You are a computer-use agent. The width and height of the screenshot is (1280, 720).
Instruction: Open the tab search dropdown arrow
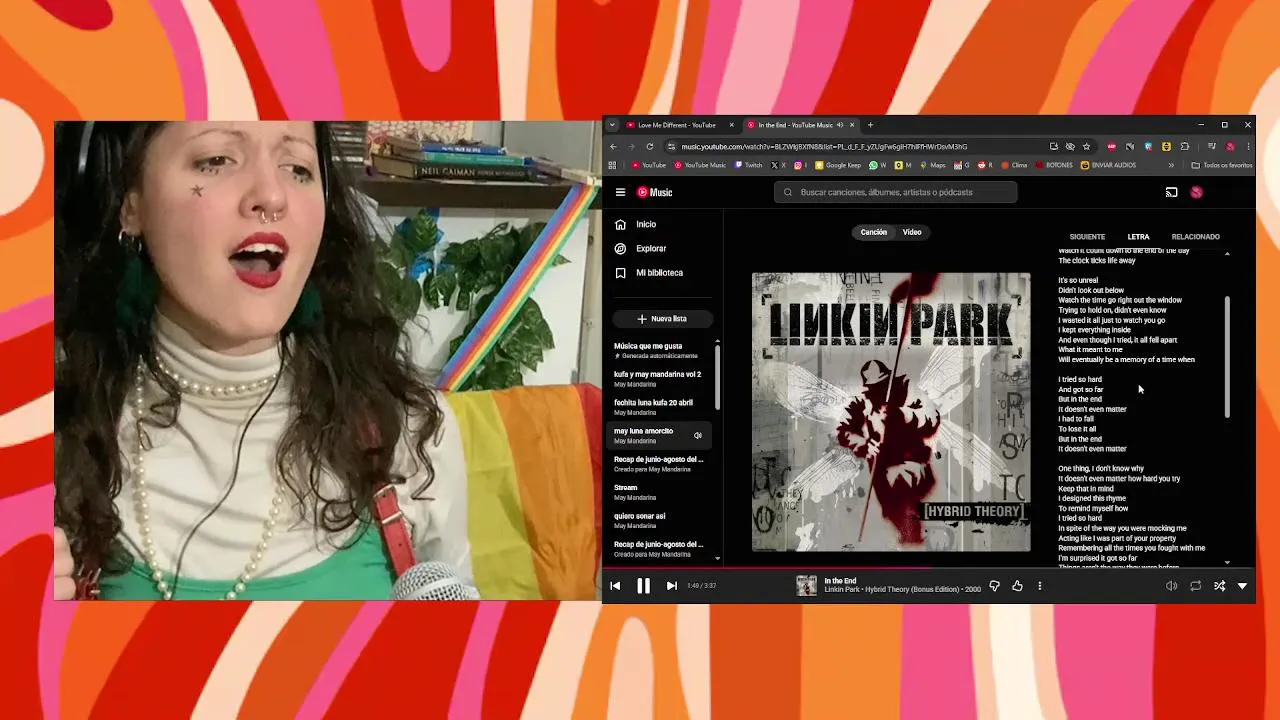(x=612, y=125)
